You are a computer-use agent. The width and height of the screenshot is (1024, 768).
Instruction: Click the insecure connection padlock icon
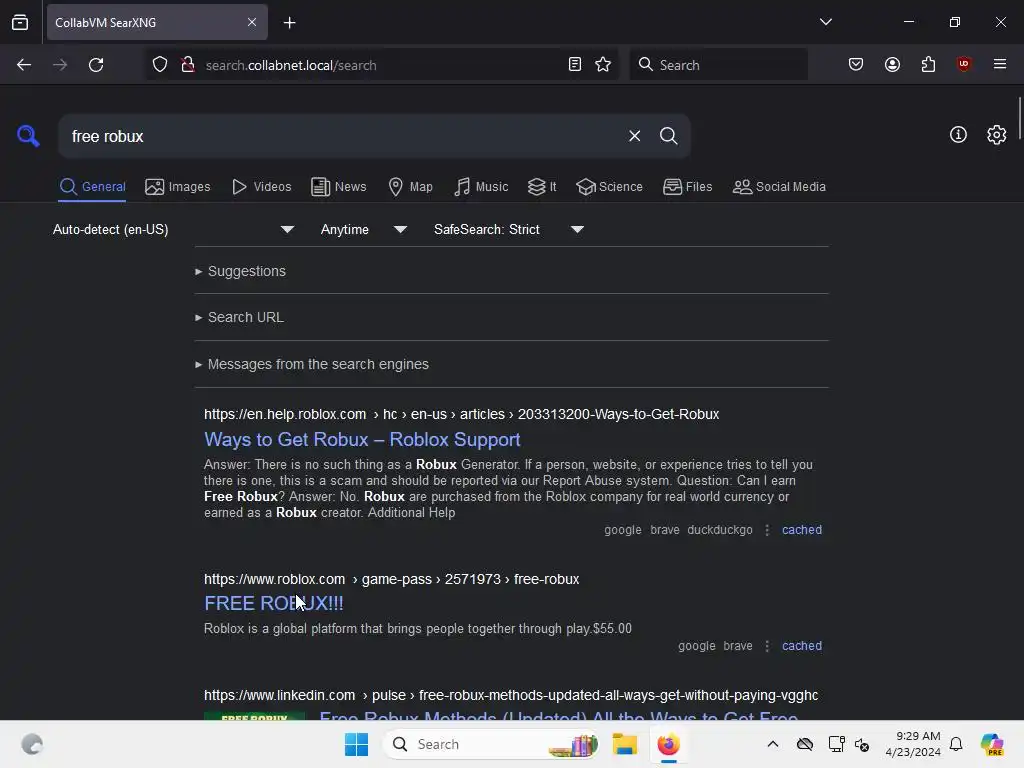187,65
